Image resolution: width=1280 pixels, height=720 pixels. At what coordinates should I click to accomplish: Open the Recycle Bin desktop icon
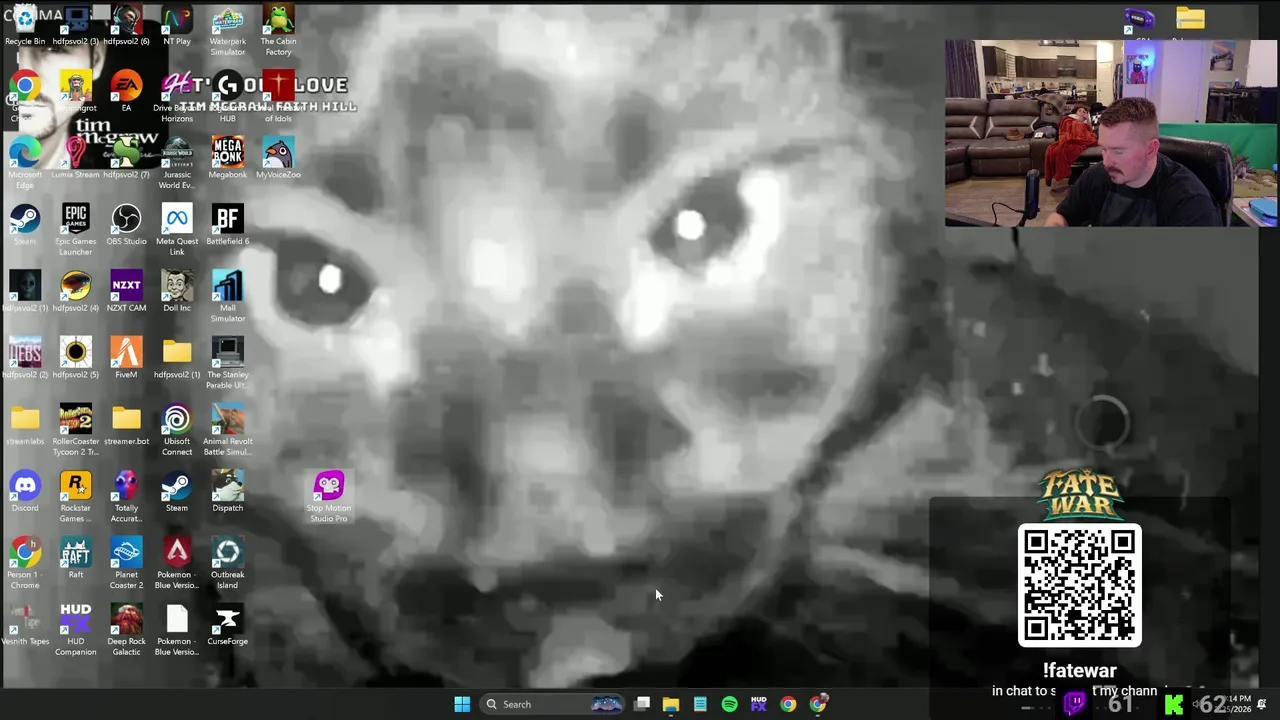(x=25, y=26)
